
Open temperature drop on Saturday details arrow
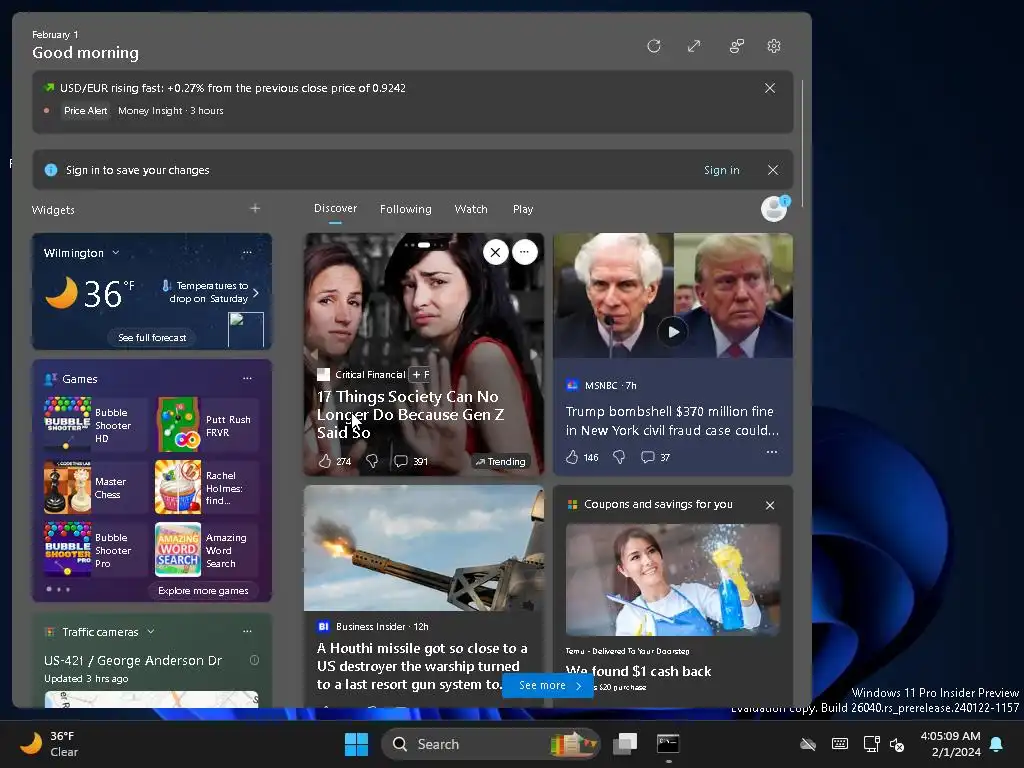(255, 293)
